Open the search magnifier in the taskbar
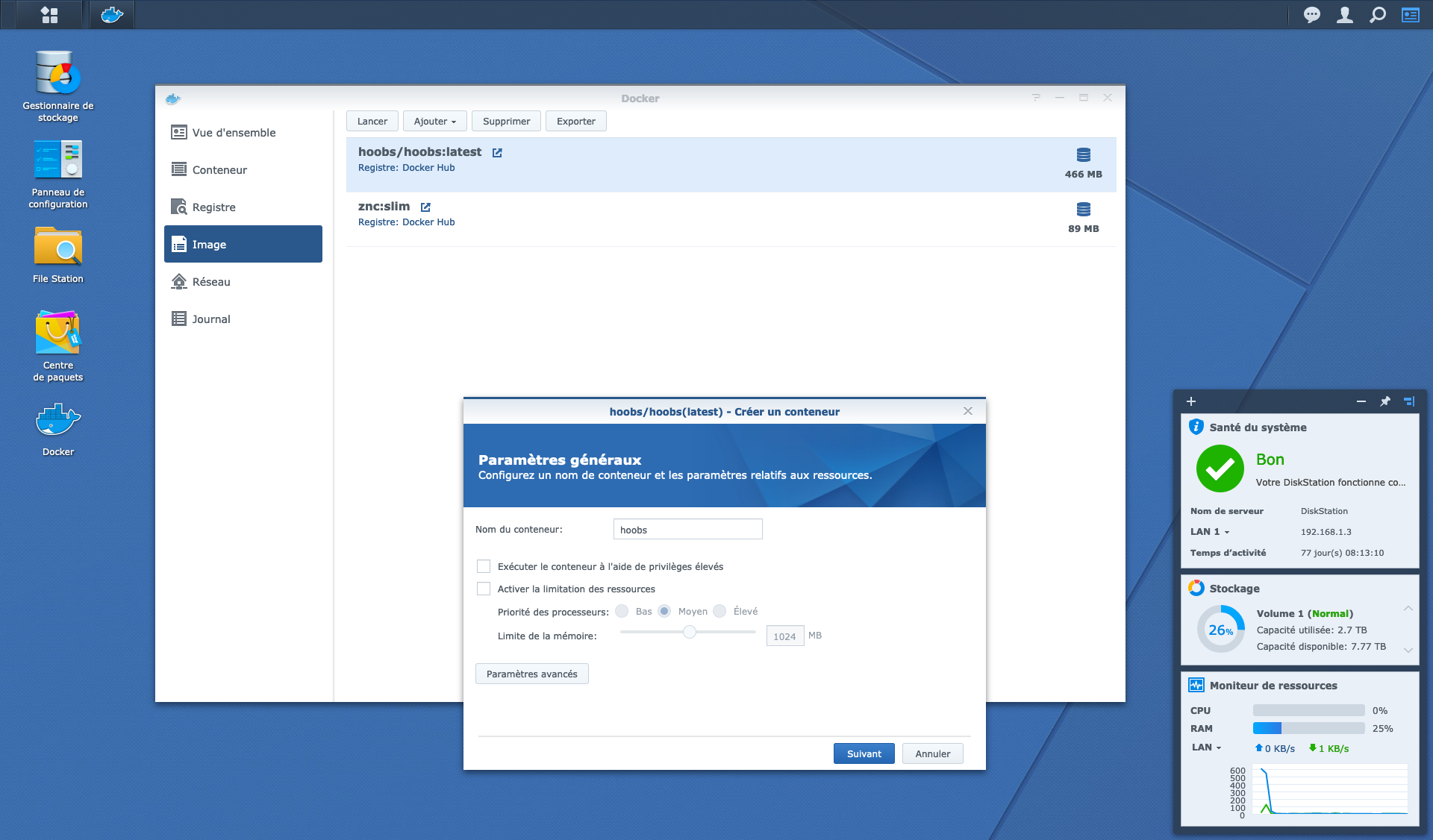1433x840 pixels. (x=1378, y=15)
